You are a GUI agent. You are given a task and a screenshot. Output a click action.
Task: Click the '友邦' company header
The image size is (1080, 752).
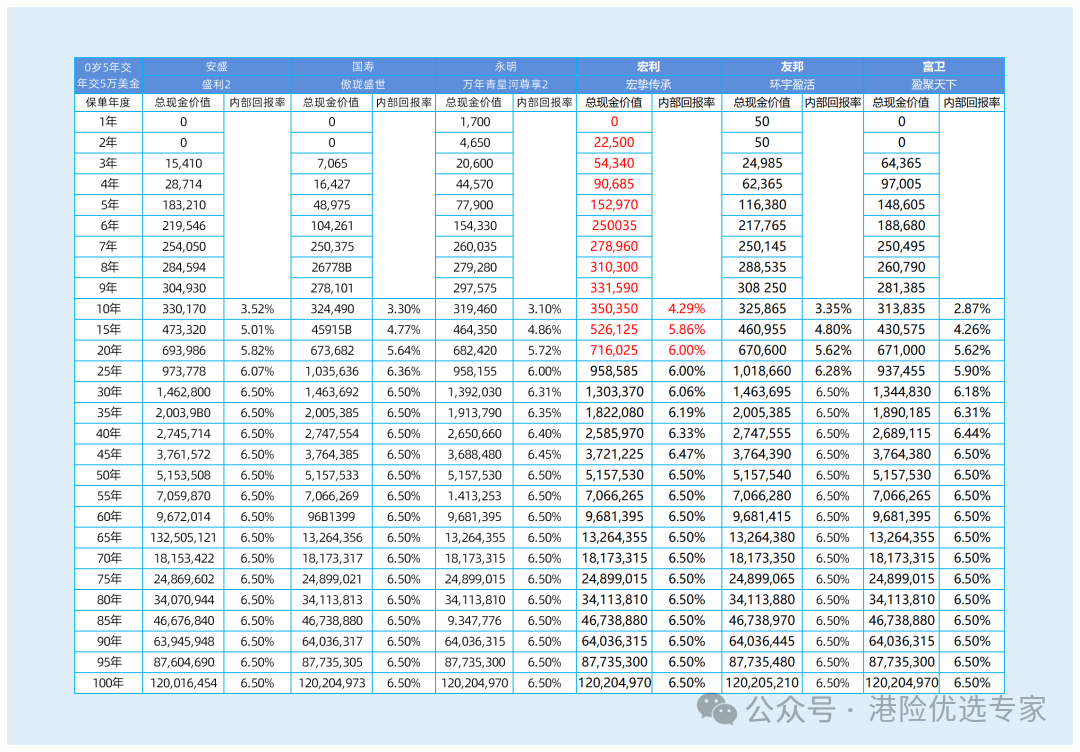point(792,67)
